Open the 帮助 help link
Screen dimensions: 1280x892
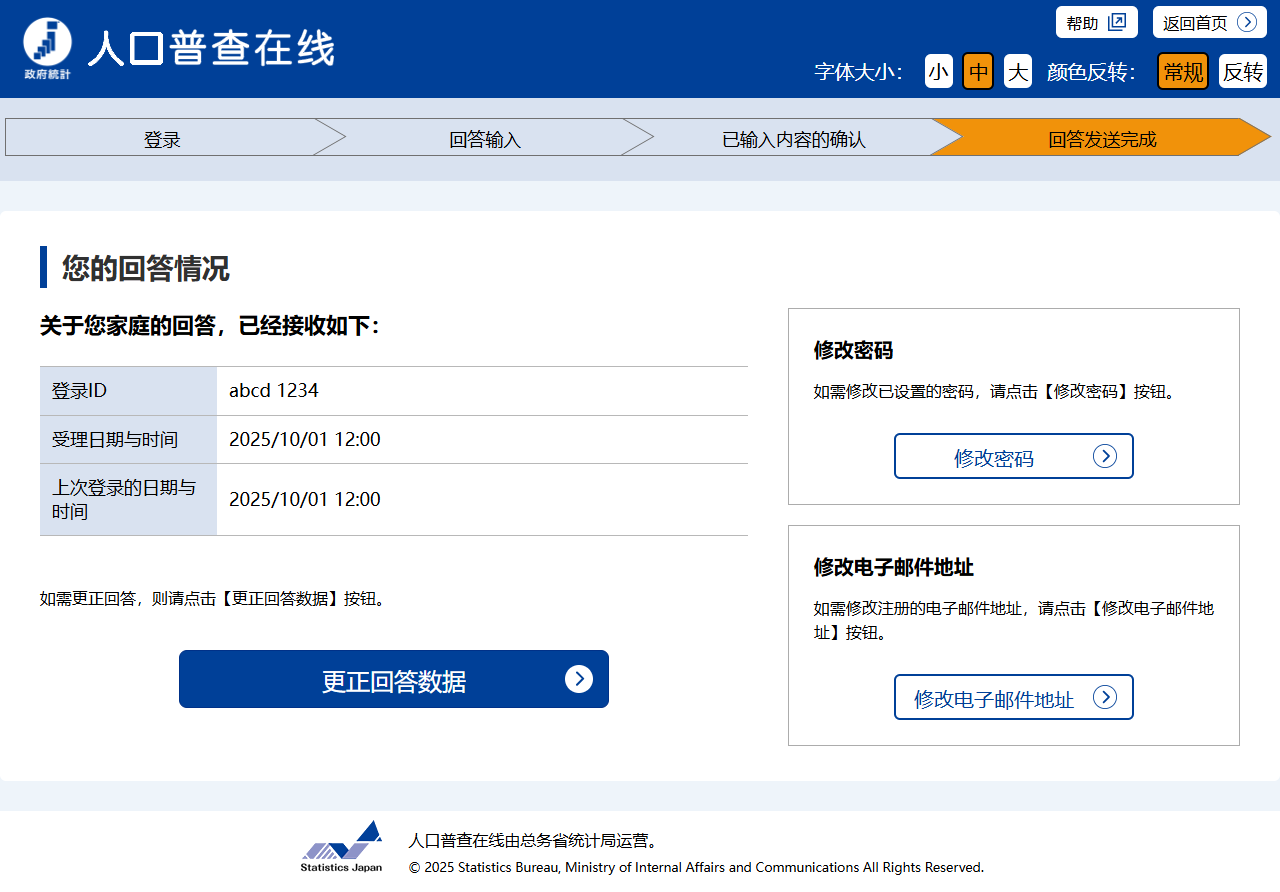click(x=1083, y=22)
